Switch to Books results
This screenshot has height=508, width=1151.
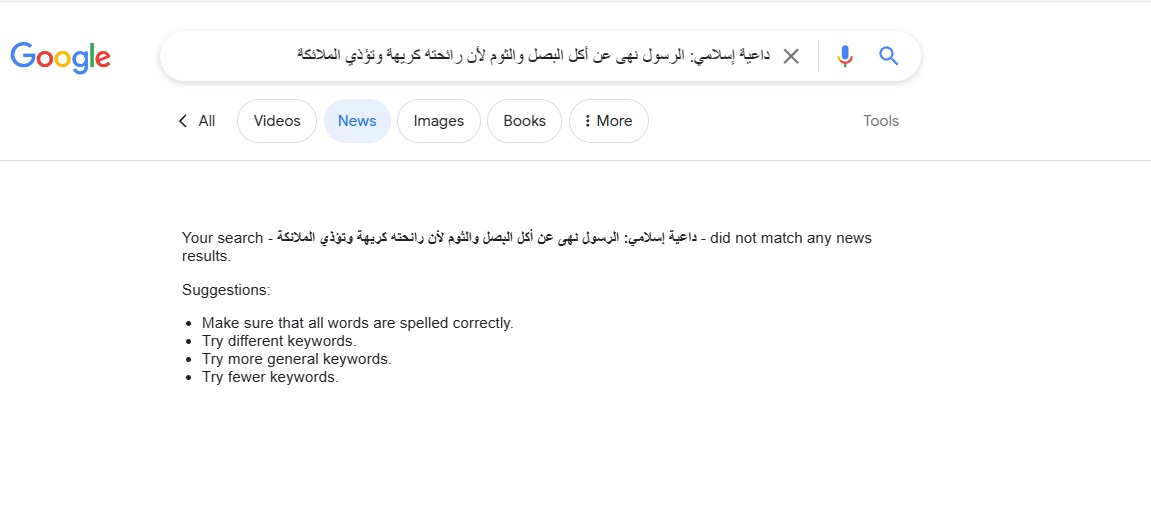525,121
